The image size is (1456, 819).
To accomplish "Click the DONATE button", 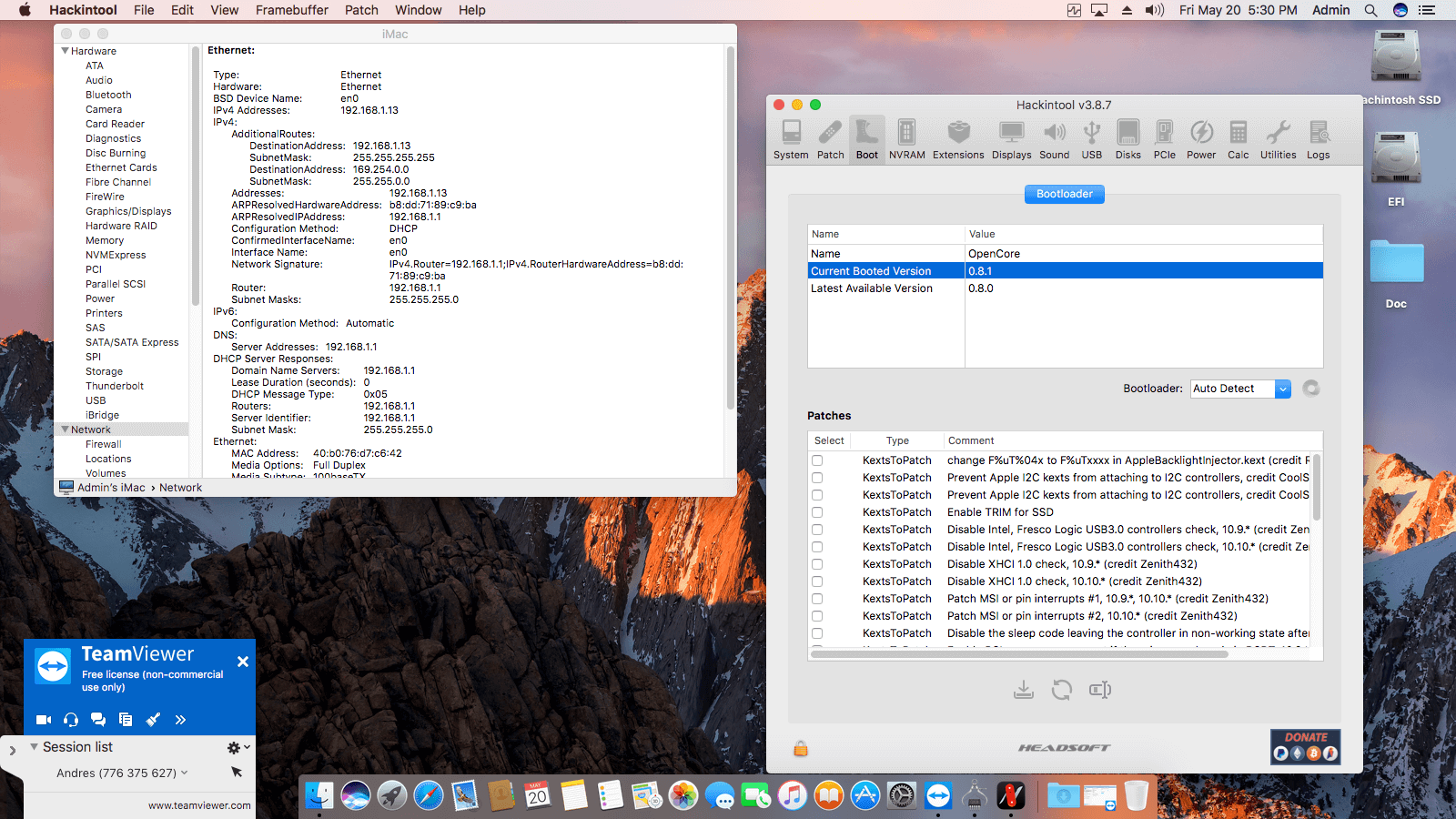I will click(x=1306, y=746).
